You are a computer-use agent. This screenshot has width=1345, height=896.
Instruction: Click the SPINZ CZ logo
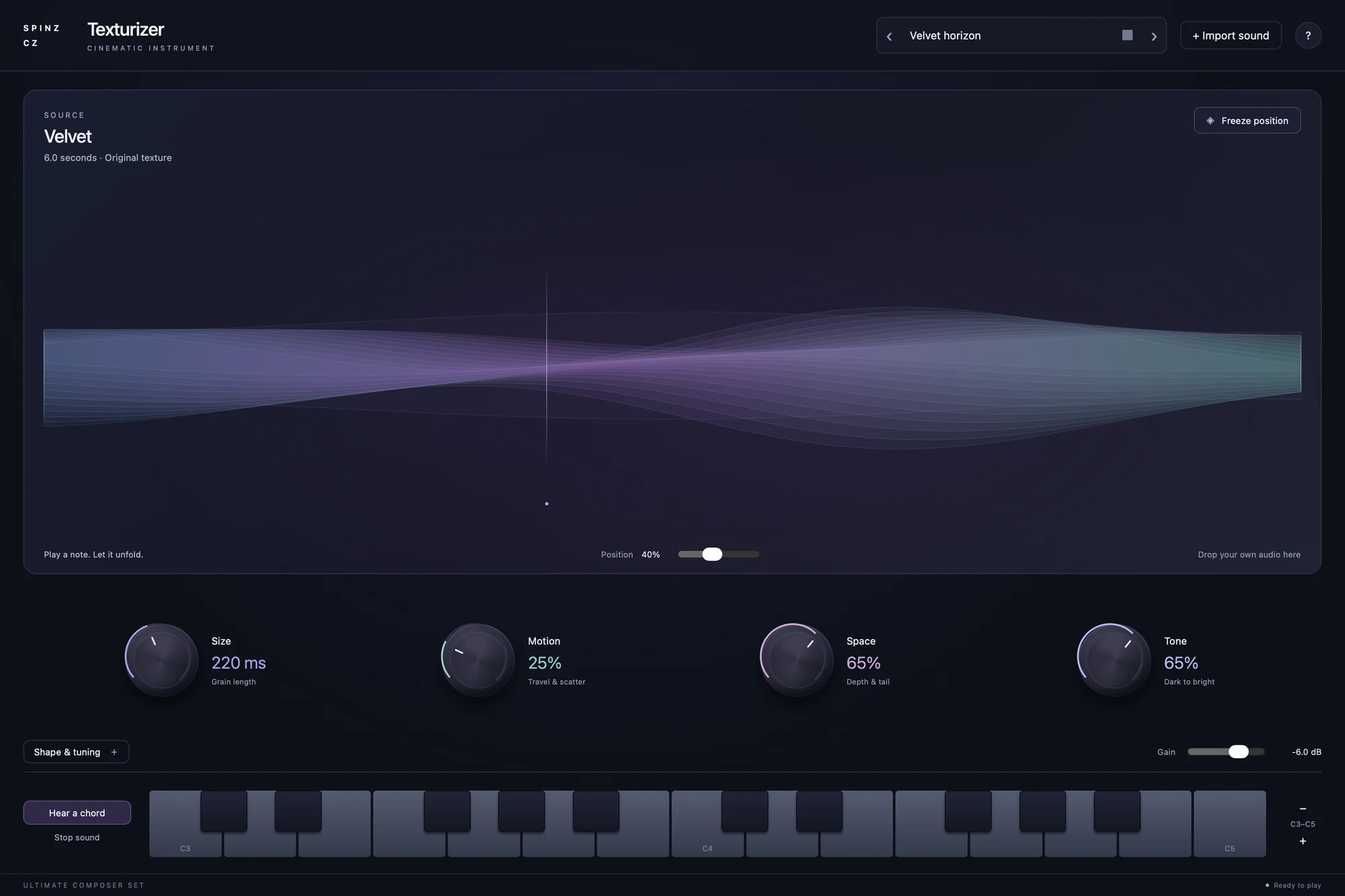[42, 36]
